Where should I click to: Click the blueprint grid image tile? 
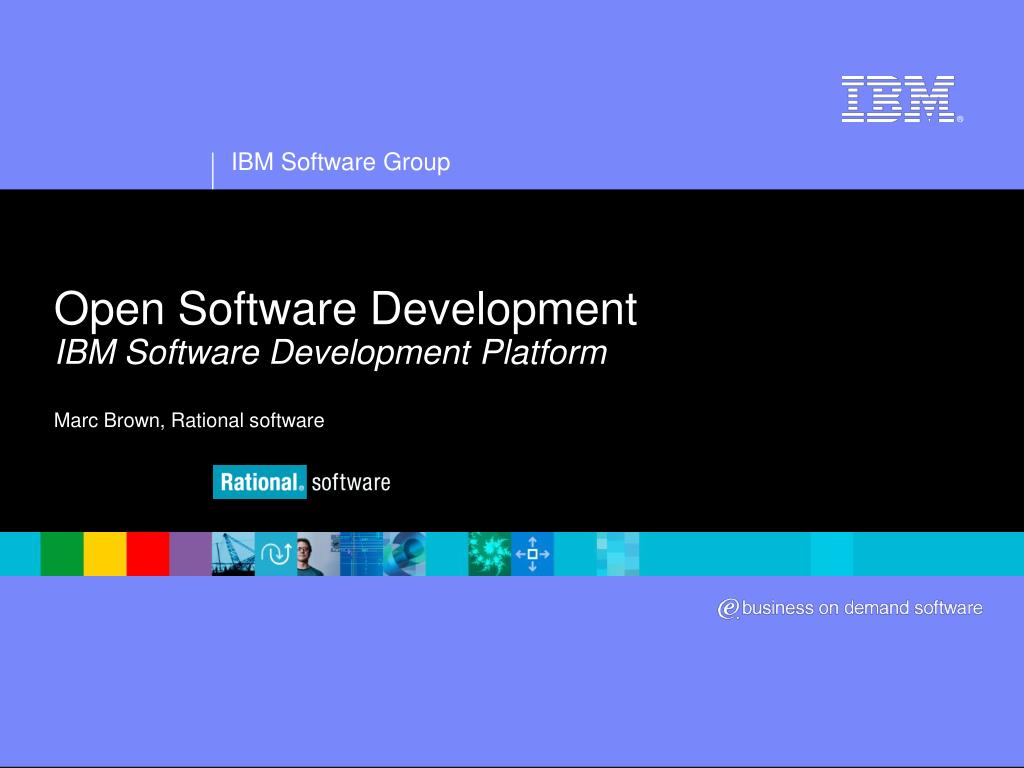pyautogui.click(x=361, y=554)
